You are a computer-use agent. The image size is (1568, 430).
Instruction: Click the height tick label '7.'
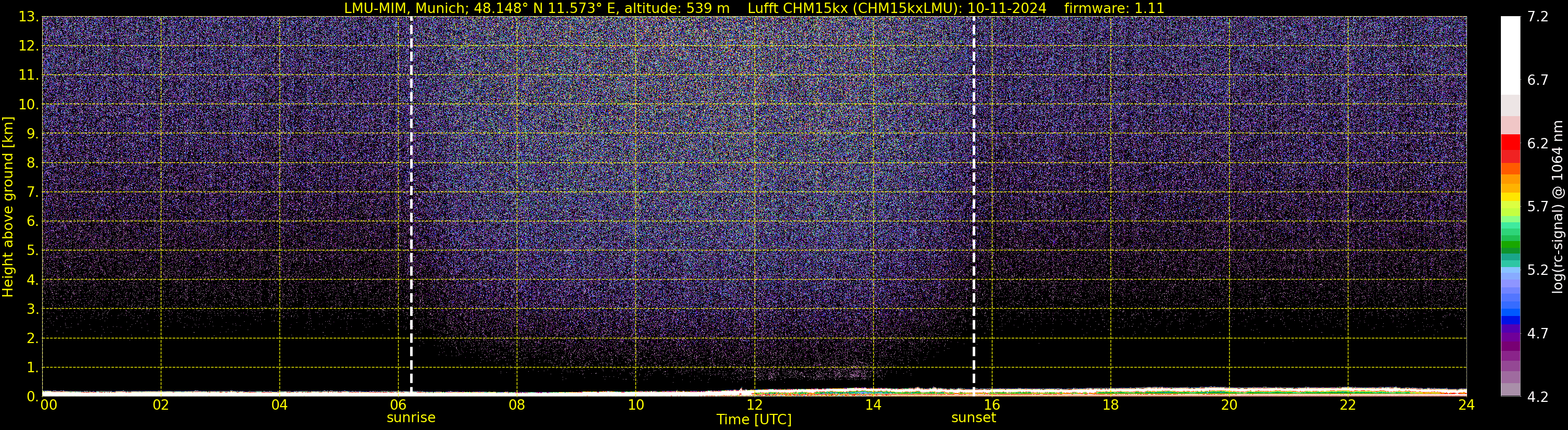pyautogui.click(x=32, y=193)
